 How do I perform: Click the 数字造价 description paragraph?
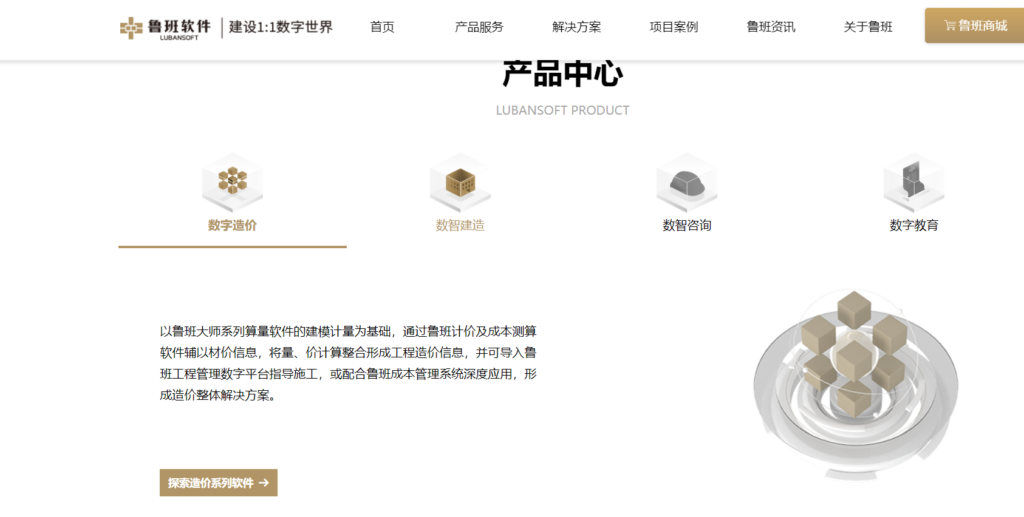click(x=348, y=363)
